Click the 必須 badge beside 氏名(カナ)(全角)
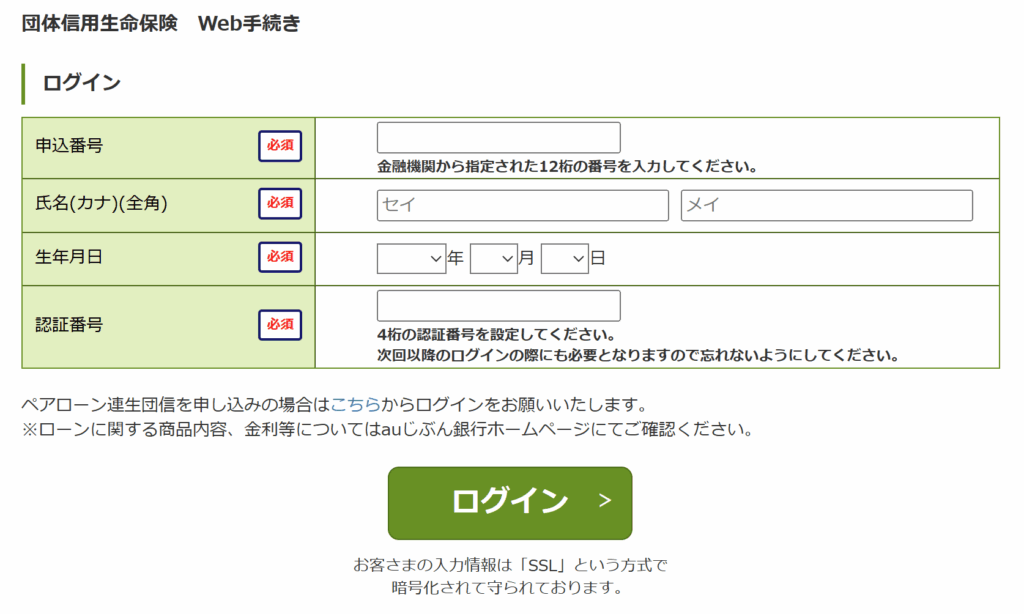Image resolution: width=1024 pixels, height=614 pixels. coord(280,203)
